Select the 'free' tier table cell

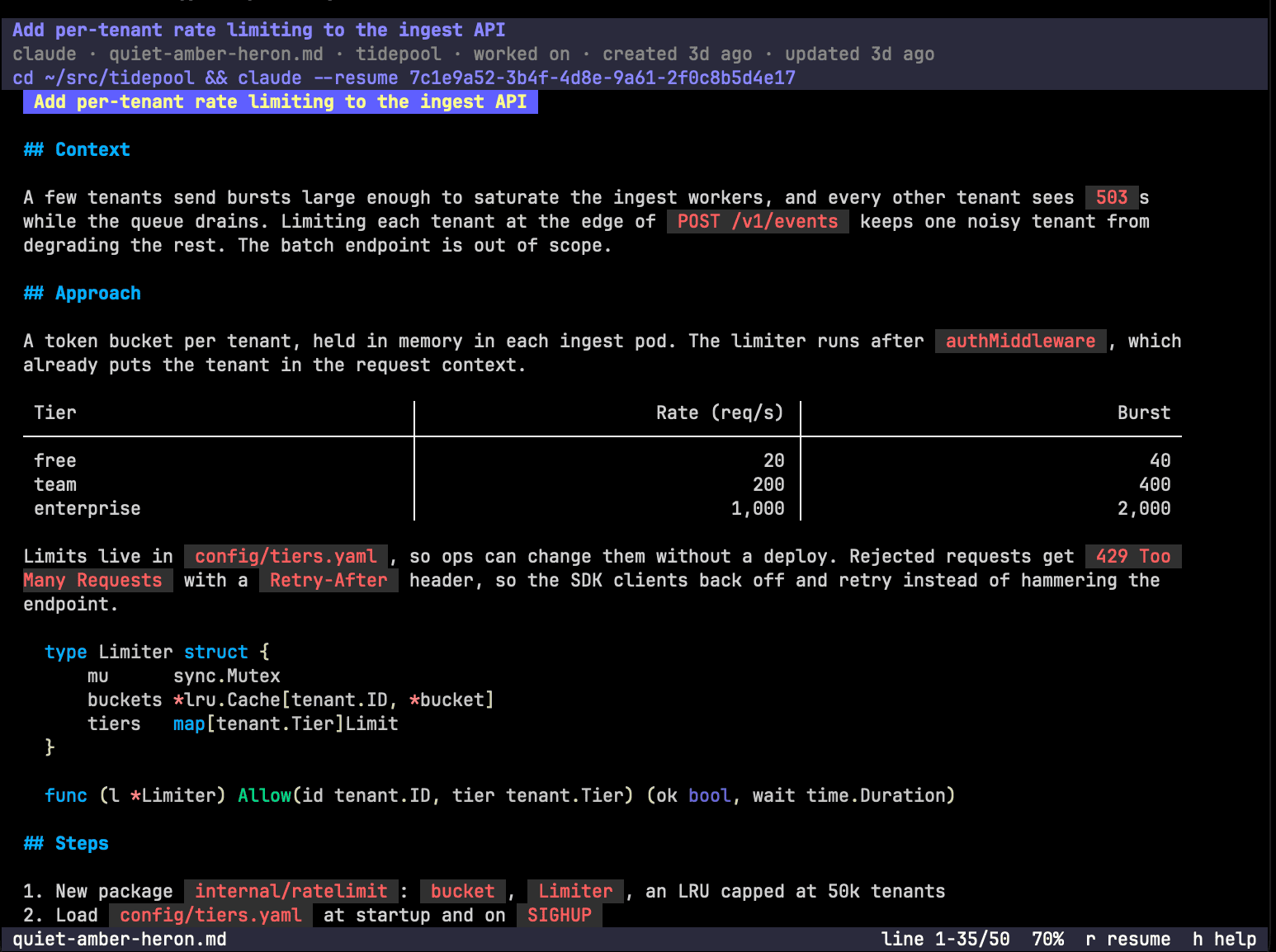pyautogui.click(x=55, y=460)
